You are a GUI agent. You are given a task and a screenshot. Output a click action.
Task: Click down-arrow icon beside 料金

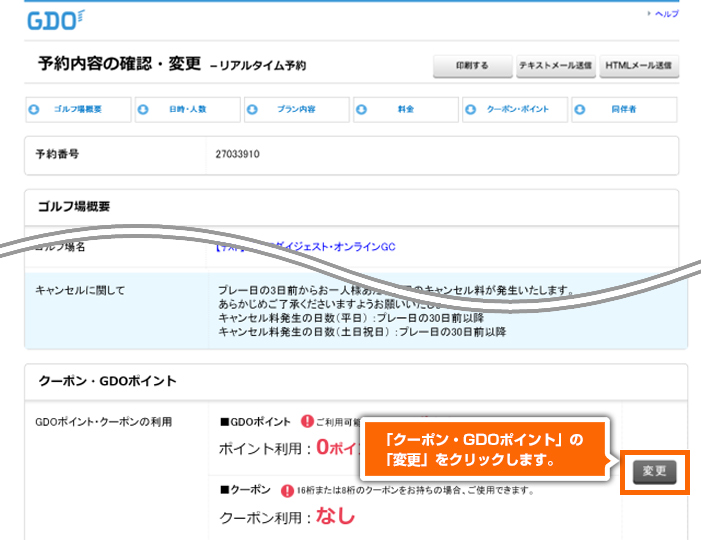362,109
